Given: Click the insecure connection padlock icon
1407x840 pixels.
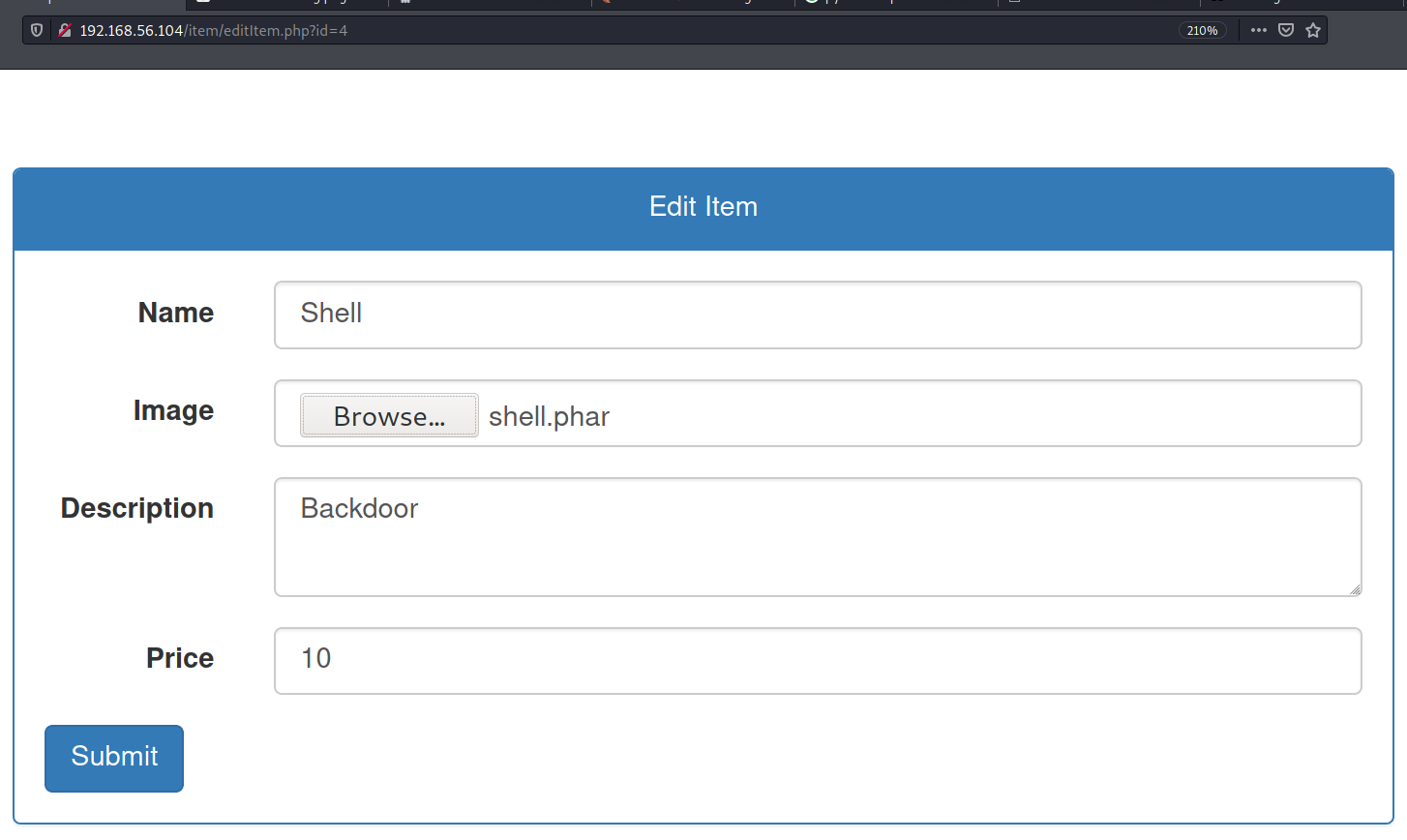Looking at the screenshot, I should pos(64,30).
